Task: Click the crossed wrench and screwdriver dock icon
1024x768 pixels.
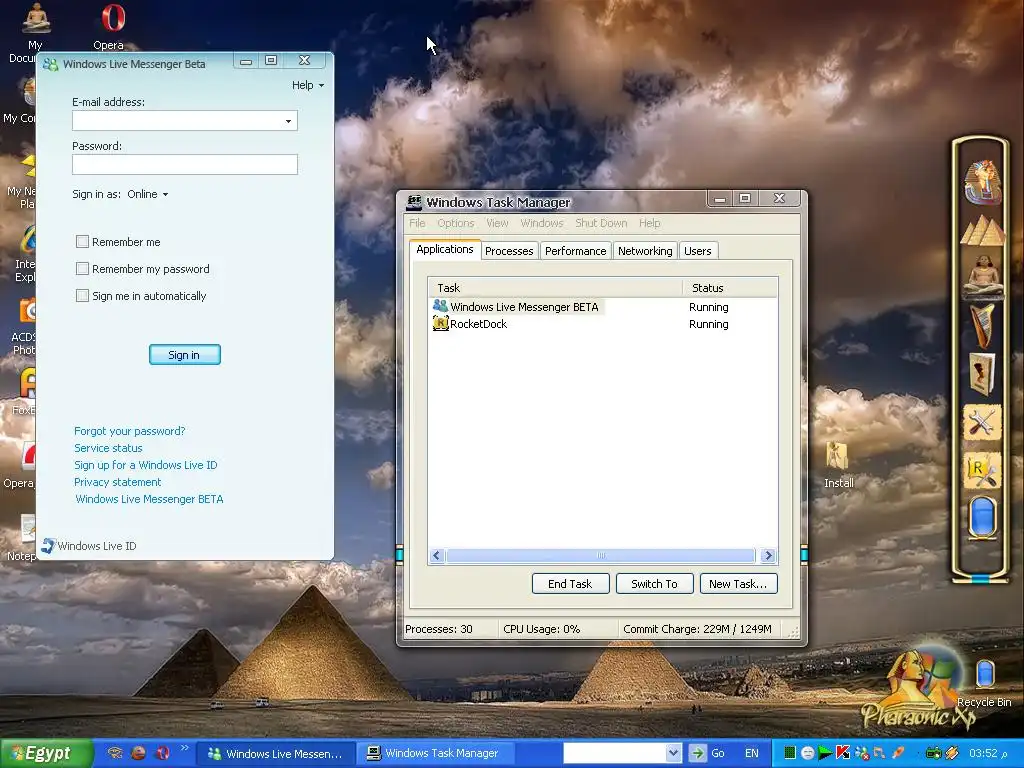Action: (x=982, y=423)
